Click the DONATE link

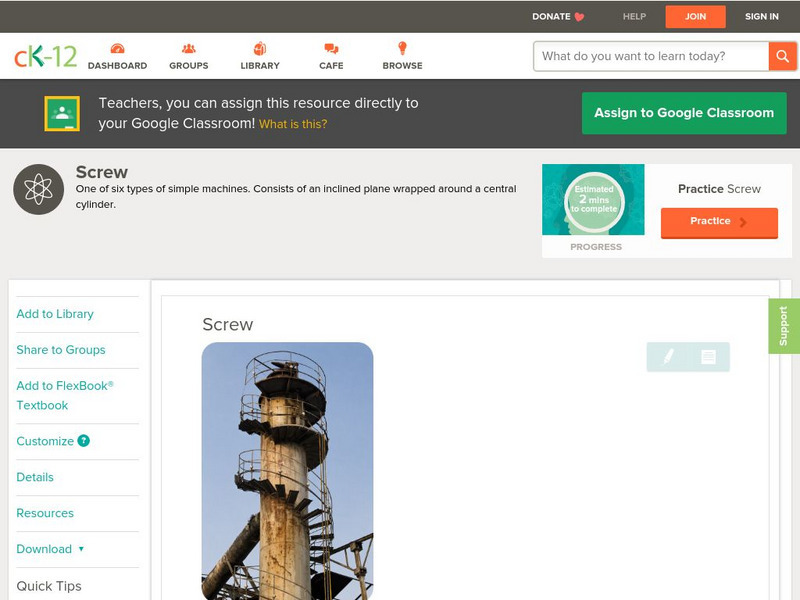(x=551, y=17)
